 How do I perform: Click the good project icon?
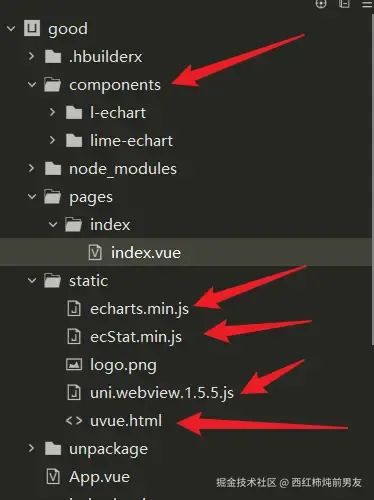(32, 28)
